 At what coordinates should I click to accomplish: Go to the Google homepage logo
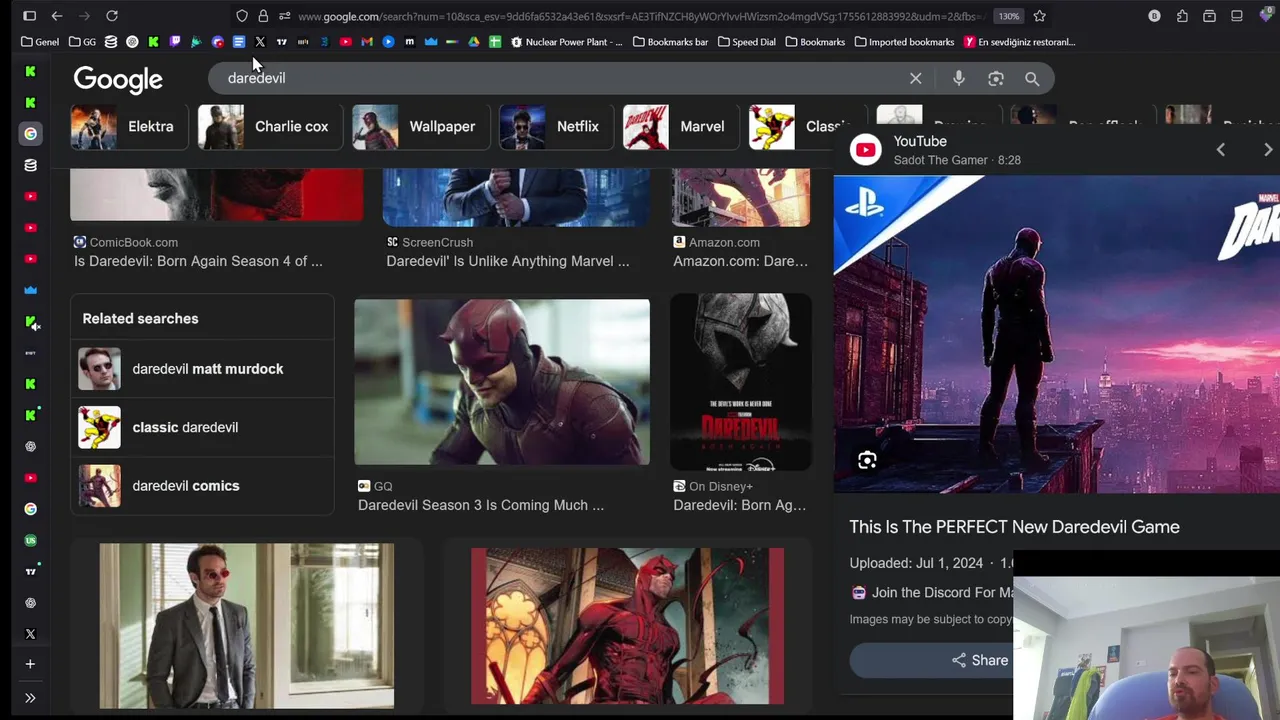(118, 79)
